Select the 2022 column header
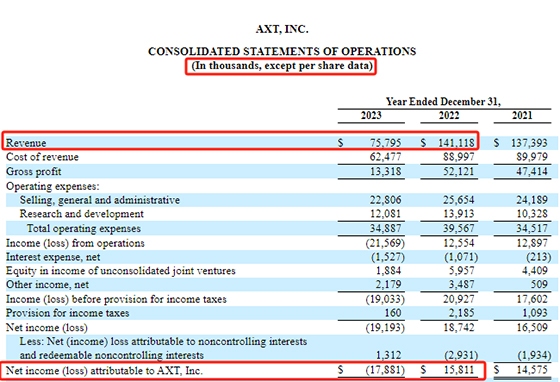This screenshot has width=560, height=382. pyautogui.click(x=449, y=115)
